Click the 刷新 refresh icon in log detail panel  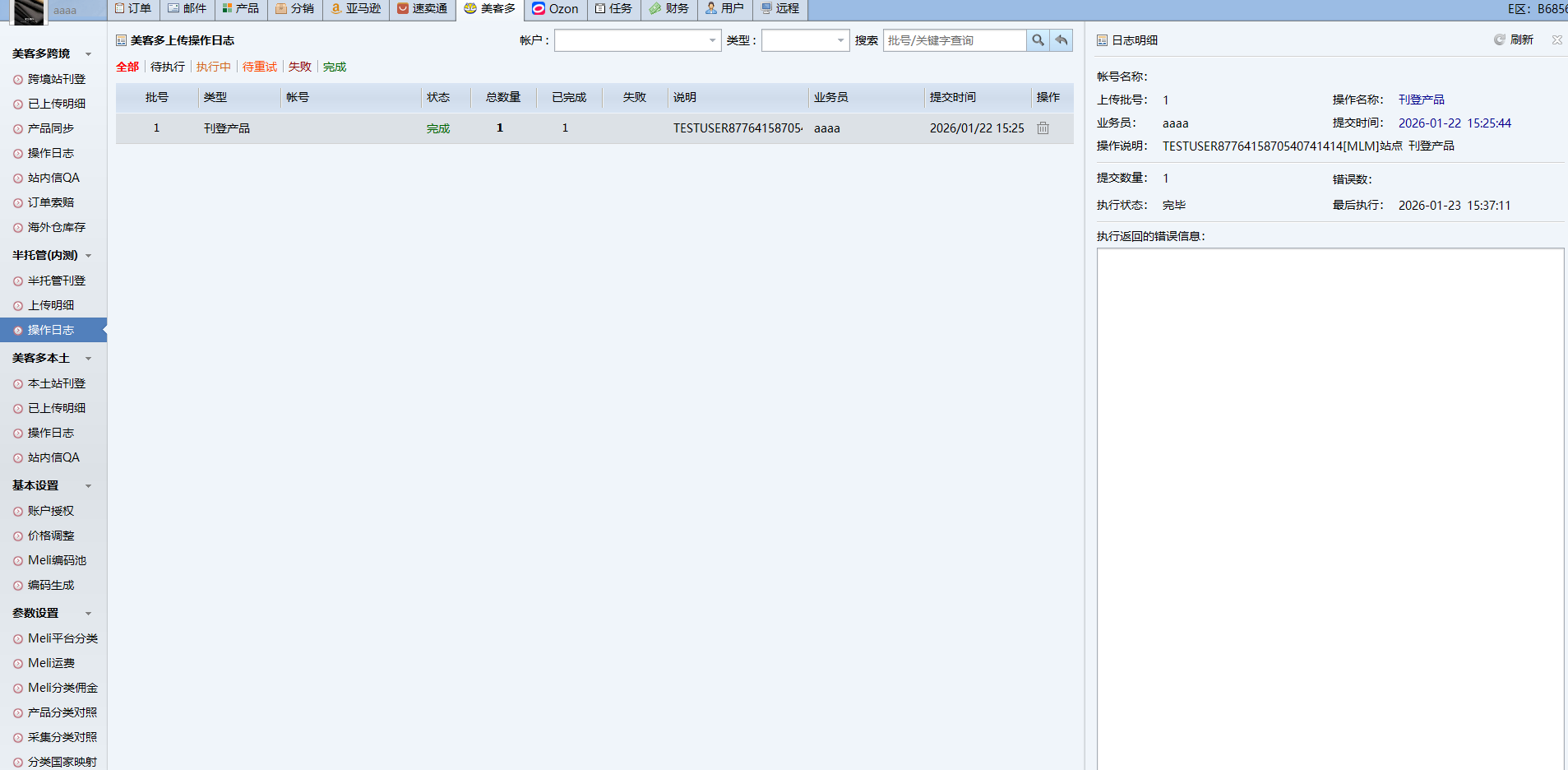[x=1499, y=39]
